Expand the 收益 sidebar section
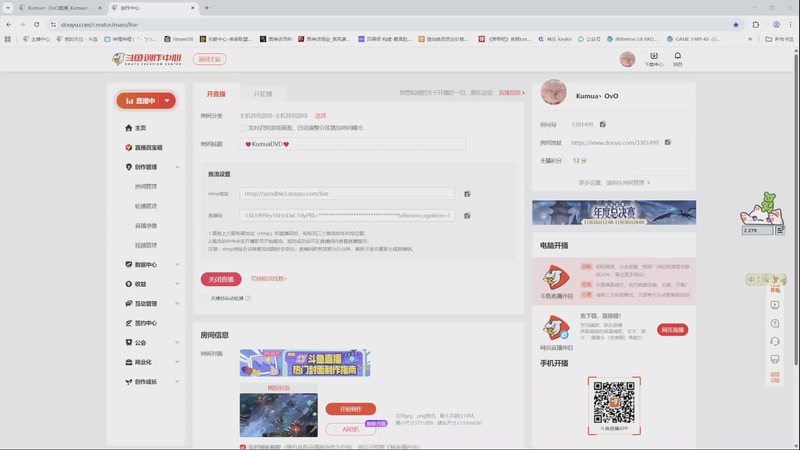 point(177,284)
